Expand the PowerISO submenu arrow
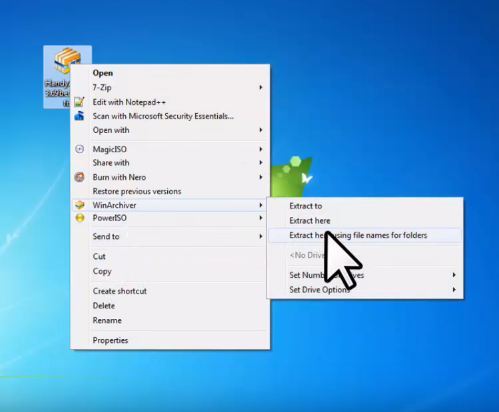This screenshot has height=412, width=499. click(261, 218)
